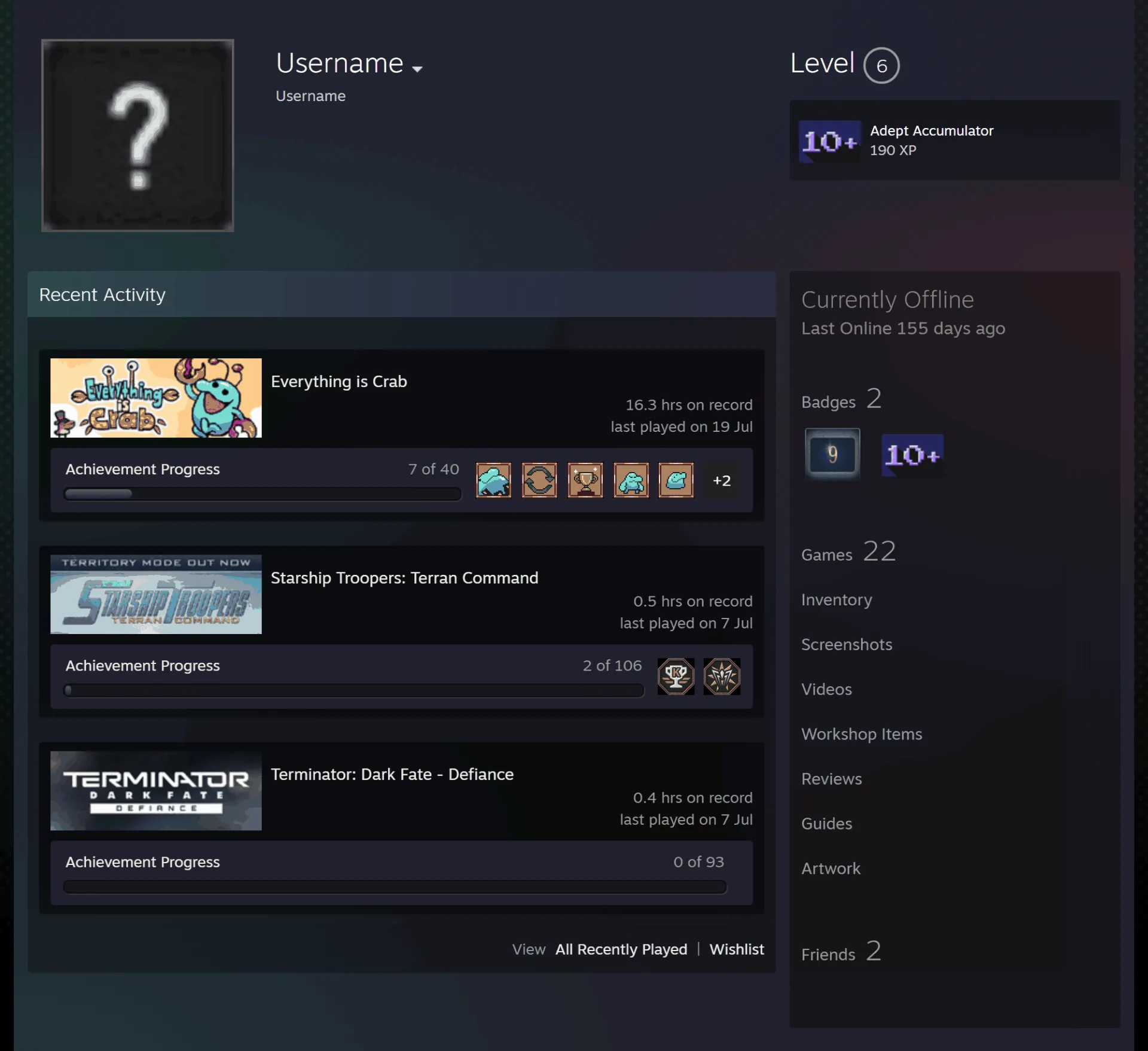The image size is (1148, 1051).
Task: Open the Everything is Crab title link
Action: (338, 382)
